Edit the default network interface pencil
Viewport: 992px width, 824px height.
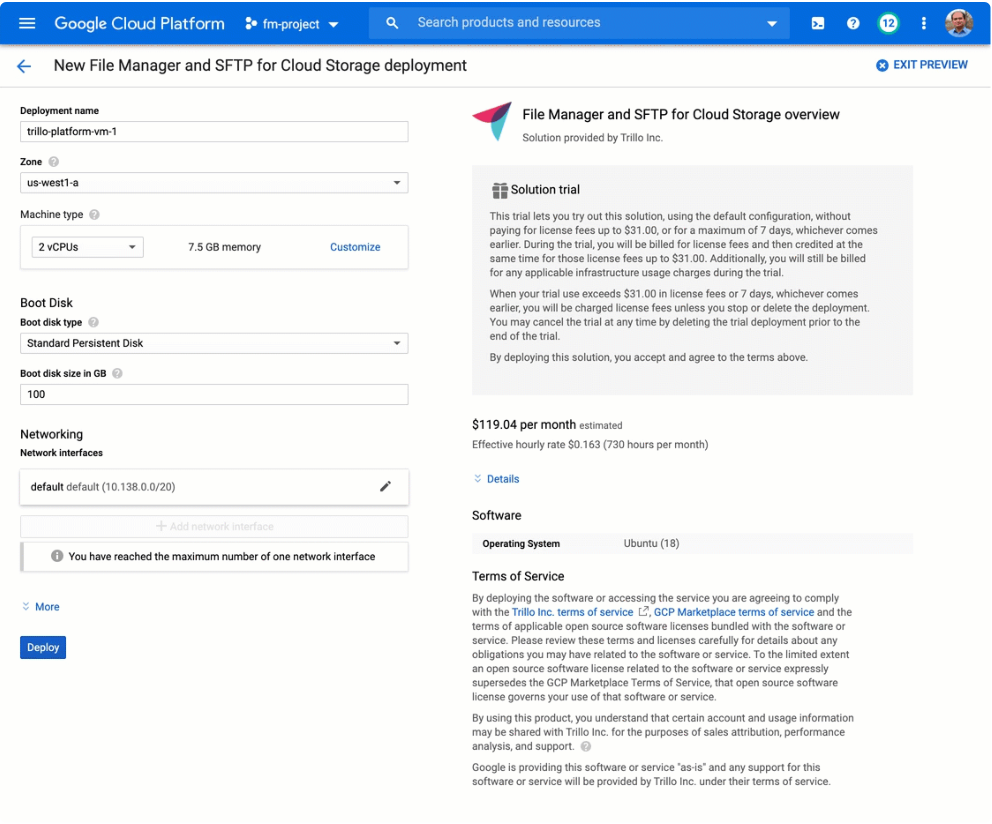click(x=385, y=486)
